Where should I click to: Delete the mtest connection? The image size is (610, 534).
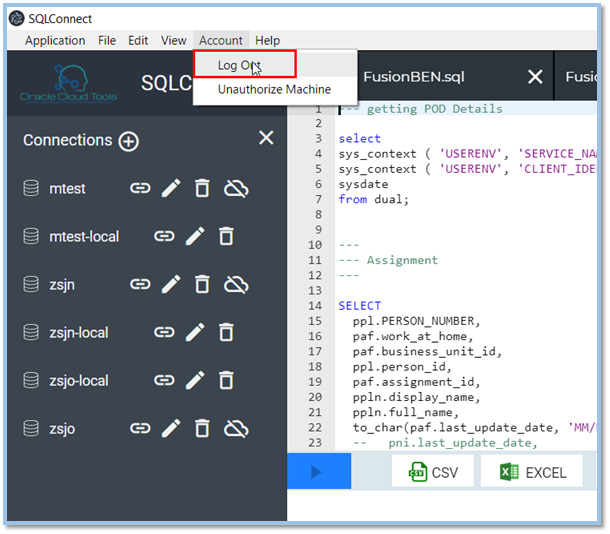pos(202,188)
